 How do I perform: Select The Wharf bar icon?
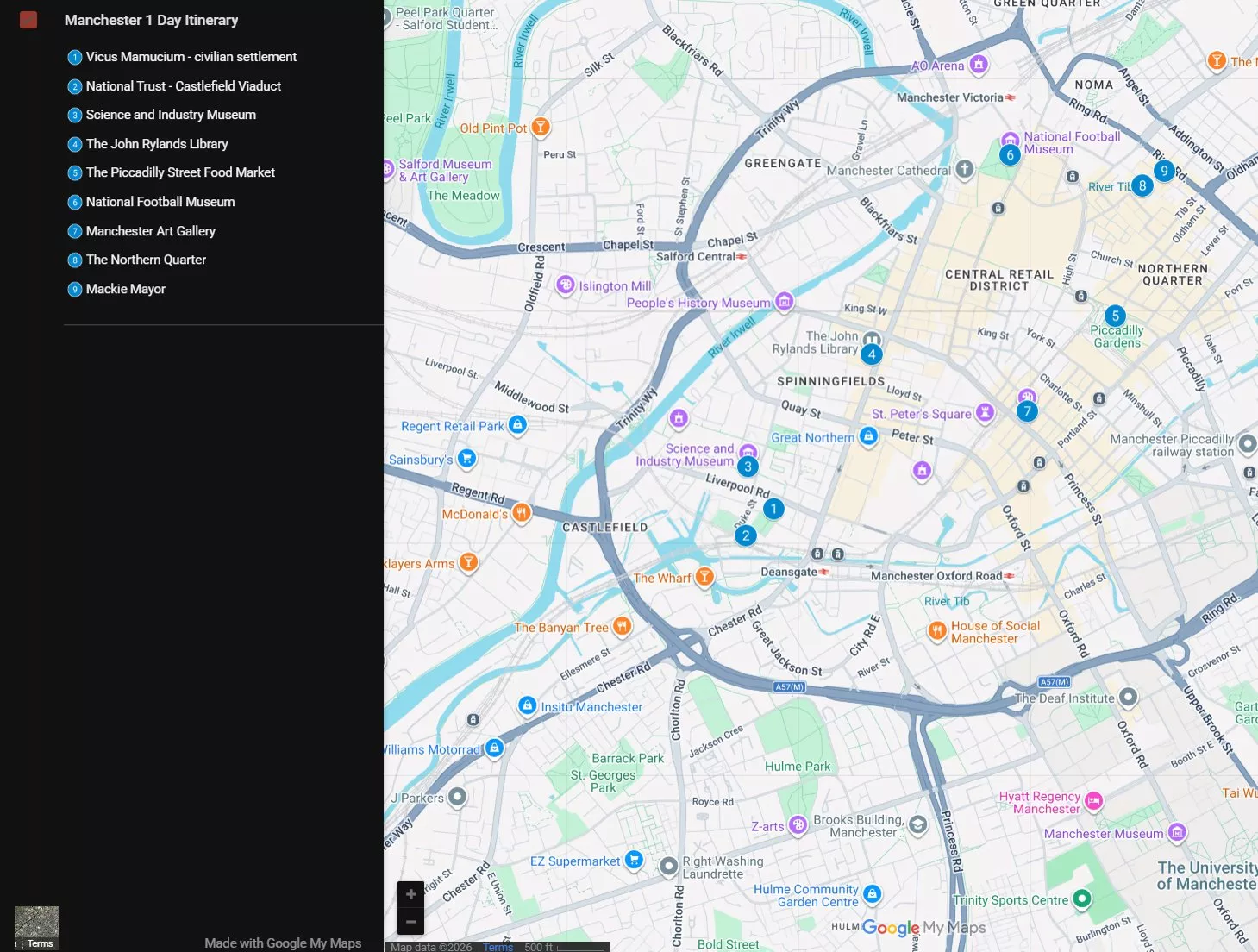pyautogui.click(x=704, y=576)
